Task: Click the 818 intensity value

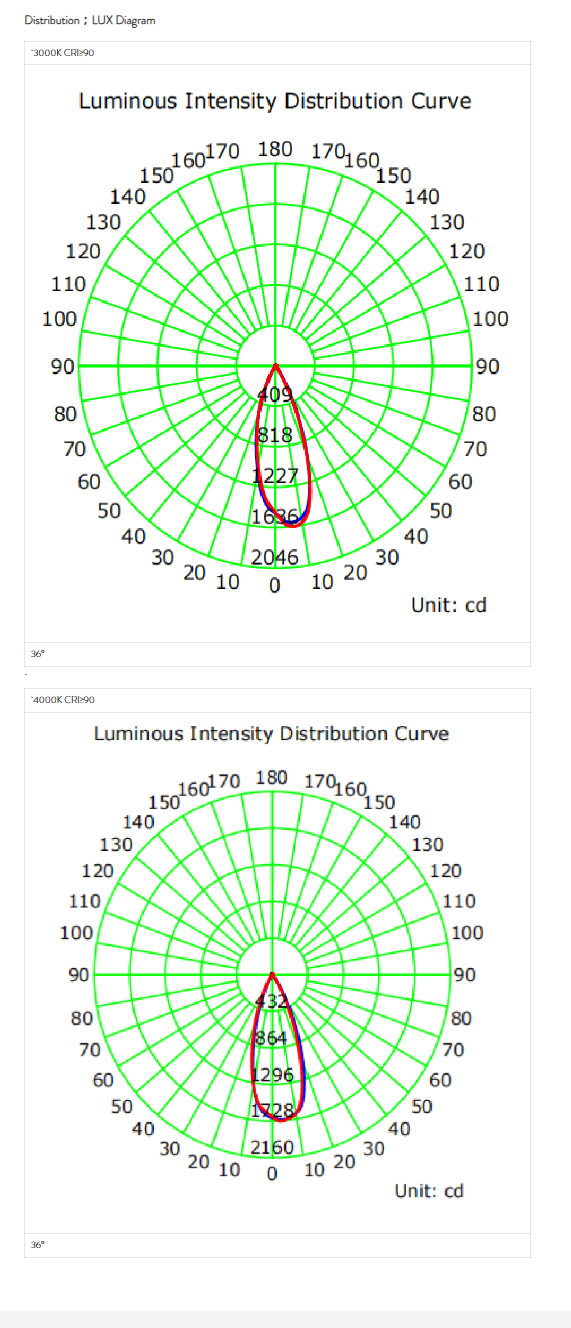Action: tap(275, 435)
